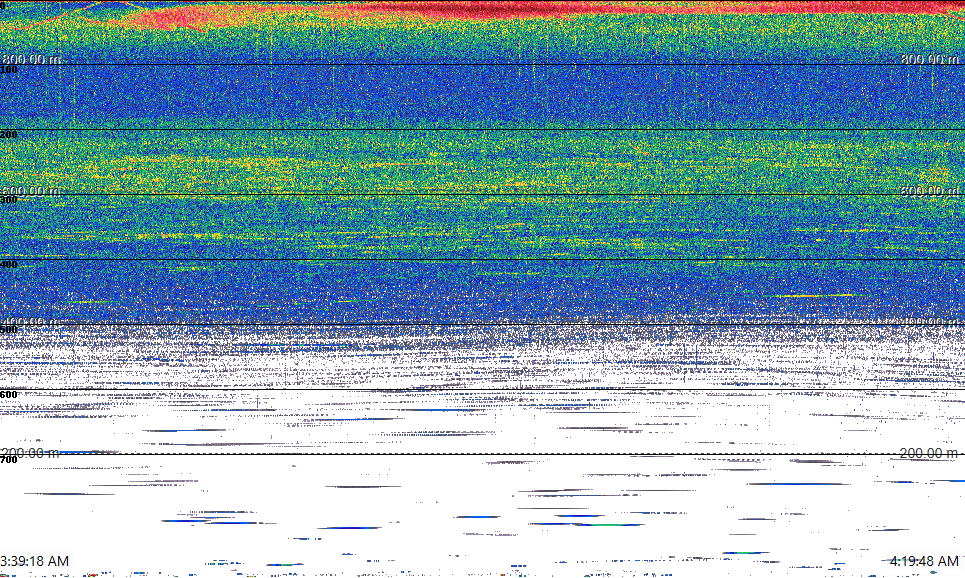
Task: Select the left-side 200.00 m range label
Action: [x=31, y=453]
